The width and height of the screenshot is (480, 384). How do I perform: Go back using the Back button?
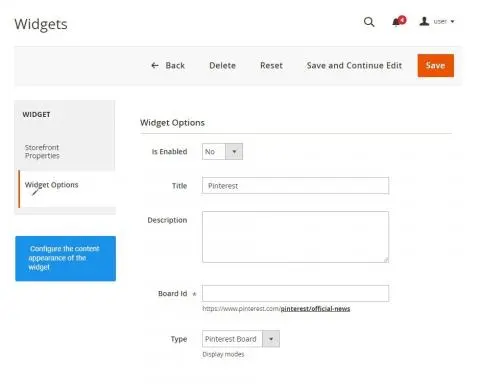pos(168,66)
